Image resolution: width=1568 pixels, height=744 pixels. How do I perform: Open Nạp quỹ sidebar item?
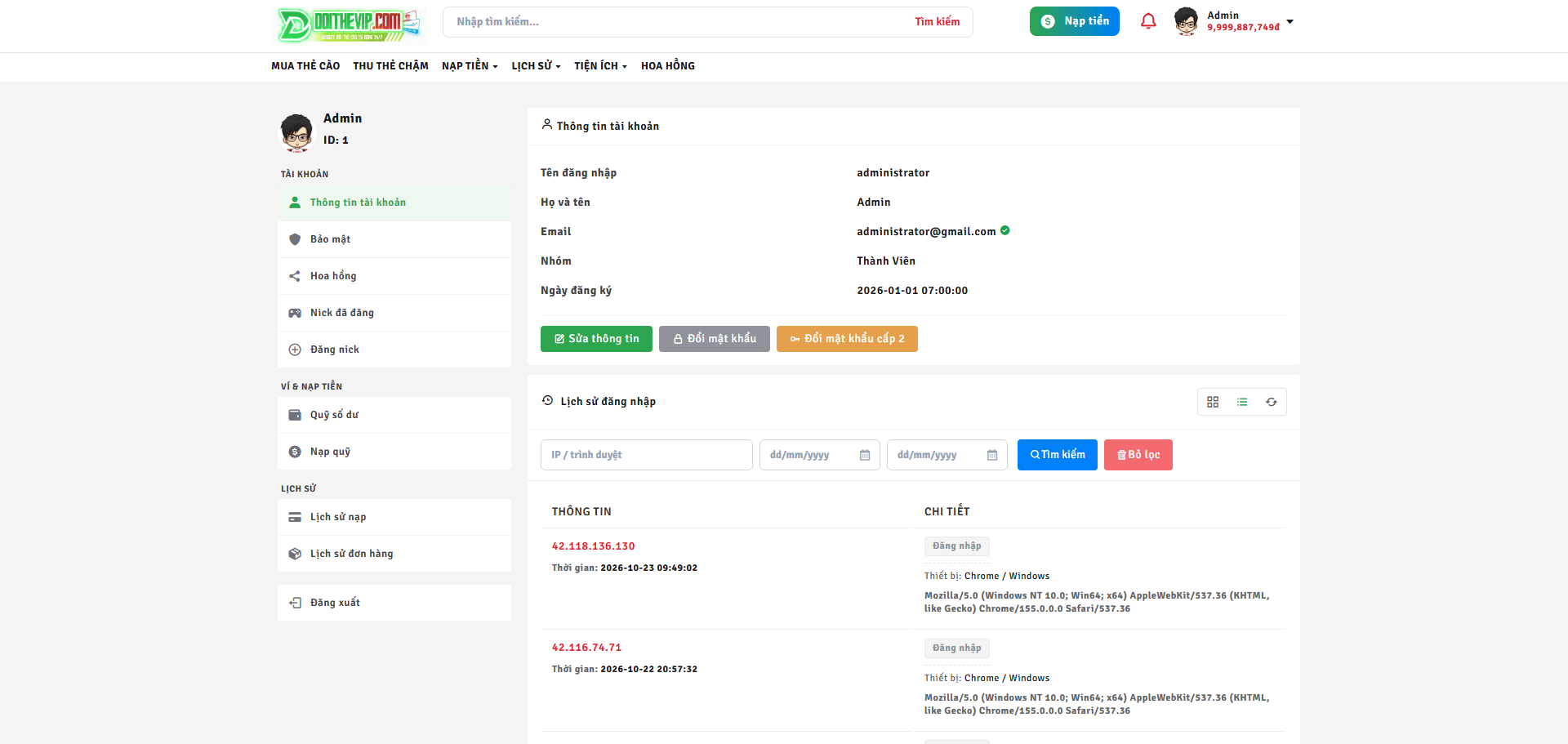[x=394, y=452]
